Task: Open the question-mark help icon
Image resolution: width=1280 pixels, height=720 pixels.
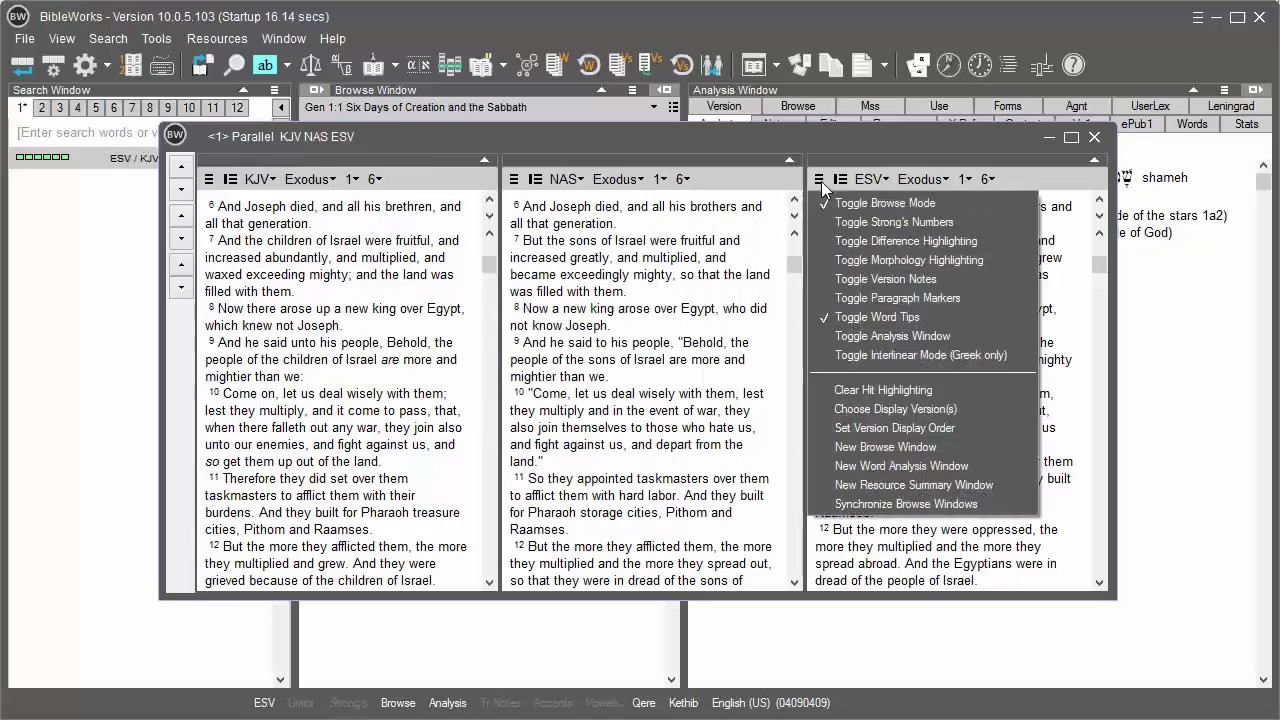Action: 1073,65
